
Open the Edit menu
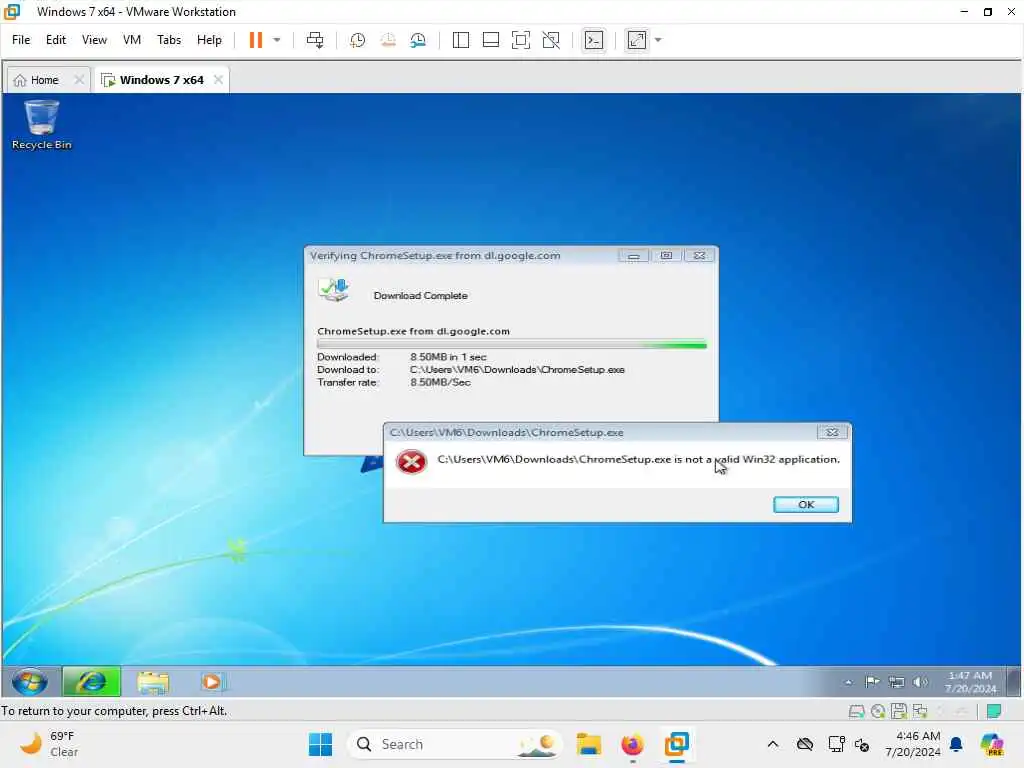point(56,40)
